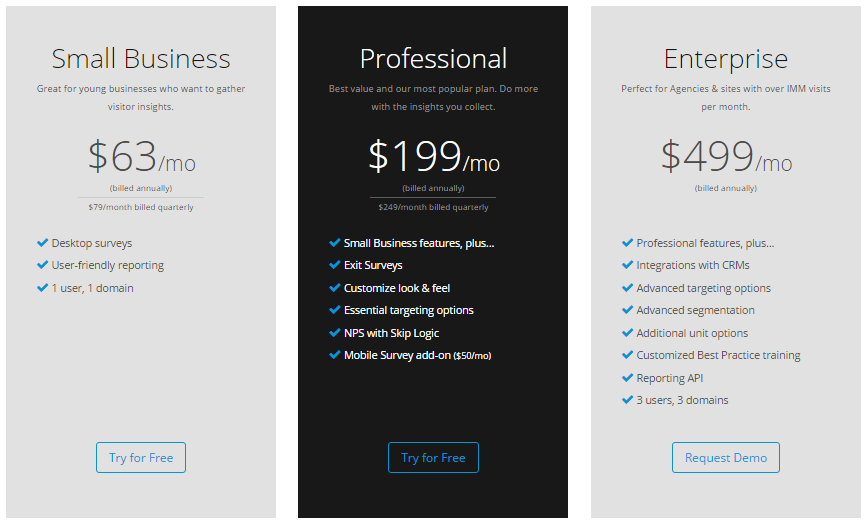Click the checkmark beside Desktop surveys
This screenshot has height=524, width=868.
(42, 242)
